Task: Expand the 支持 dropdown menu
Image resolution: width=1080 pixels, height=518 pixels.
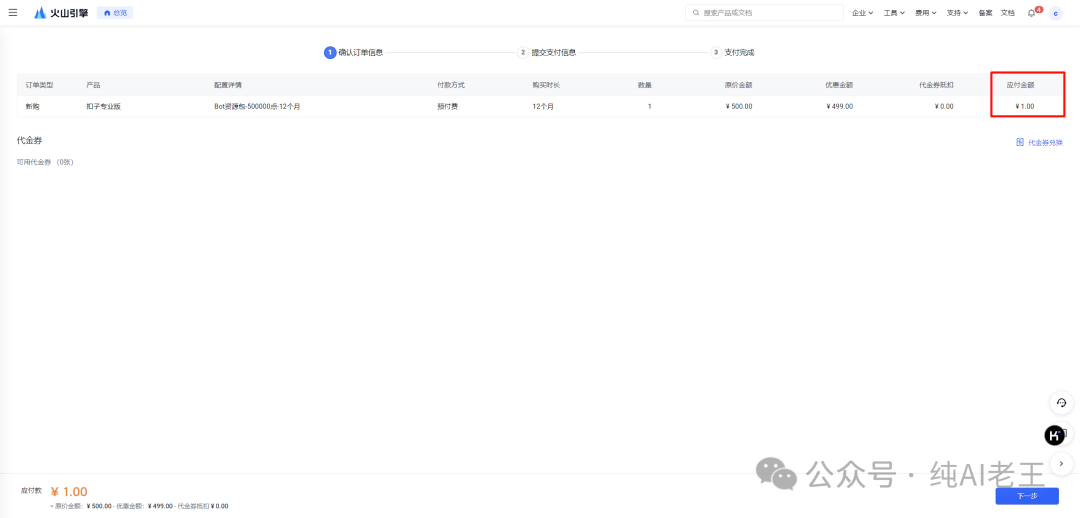Action: click(x=957, y=12)
